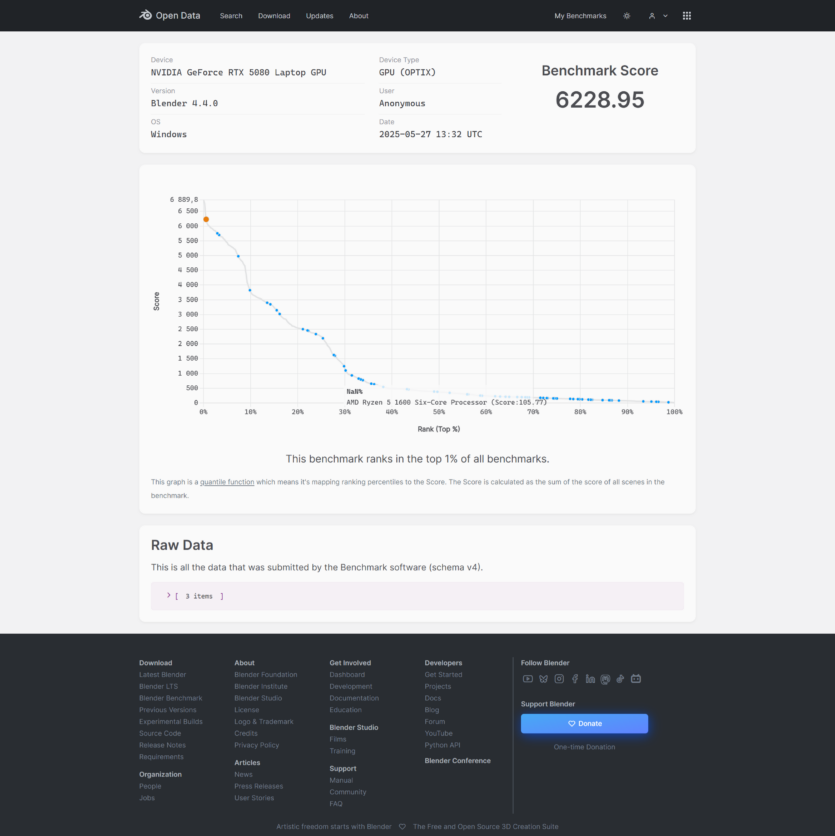Open YouTube text link under Developers
Screen dimensions: 835x836
pyautogui.click(x=438, y=733)
